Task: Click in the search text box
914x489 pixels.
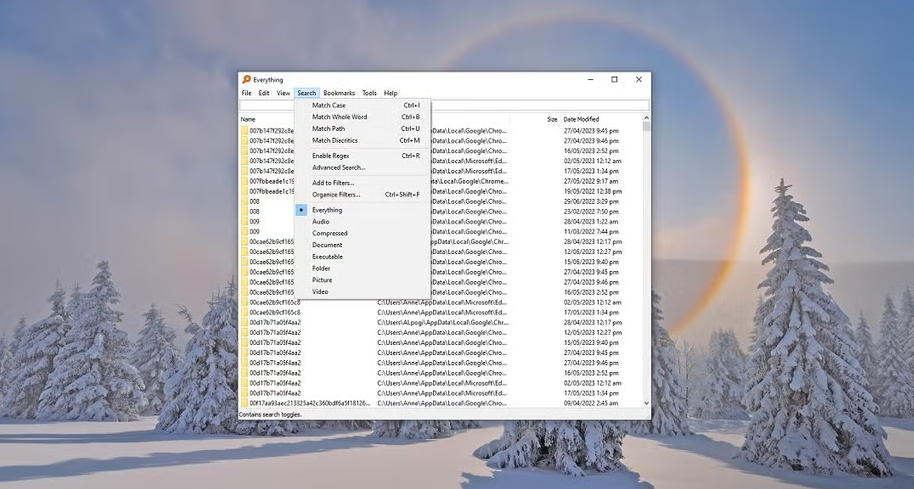Action: 444,105
